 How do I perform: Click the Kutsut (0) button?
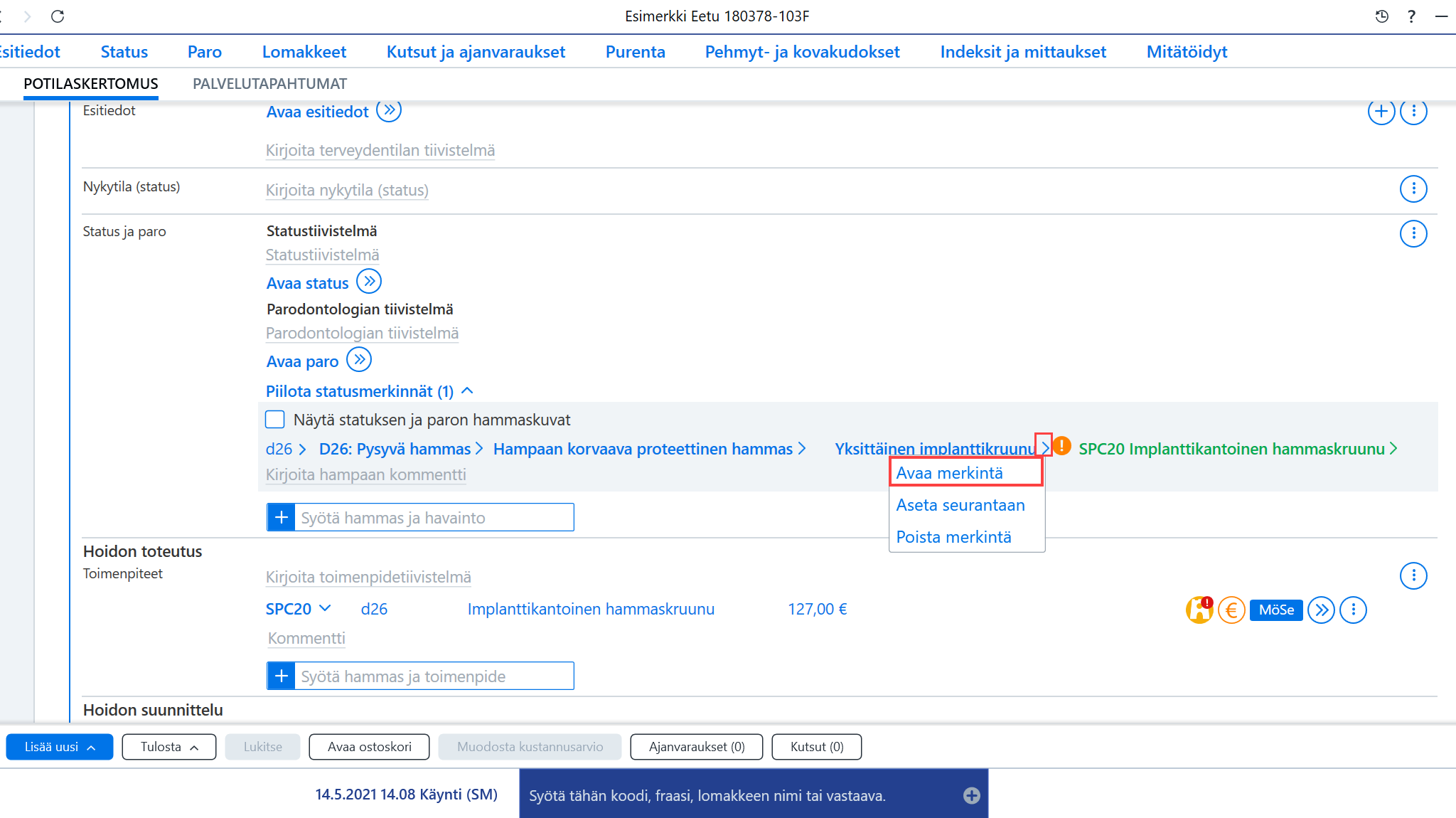point(817,747)
